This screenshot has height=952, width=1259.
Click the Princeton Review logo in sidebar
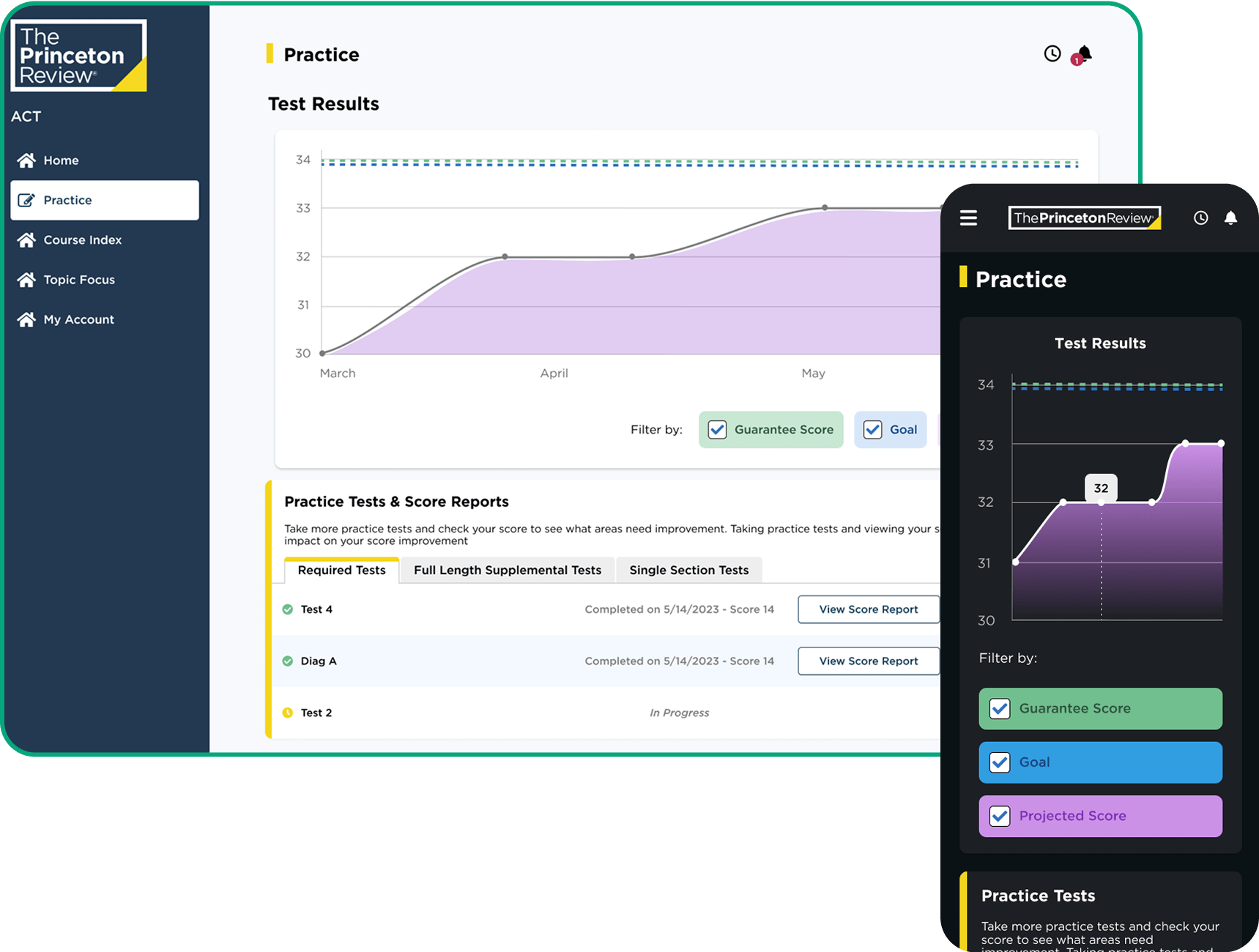pos(78,56)
